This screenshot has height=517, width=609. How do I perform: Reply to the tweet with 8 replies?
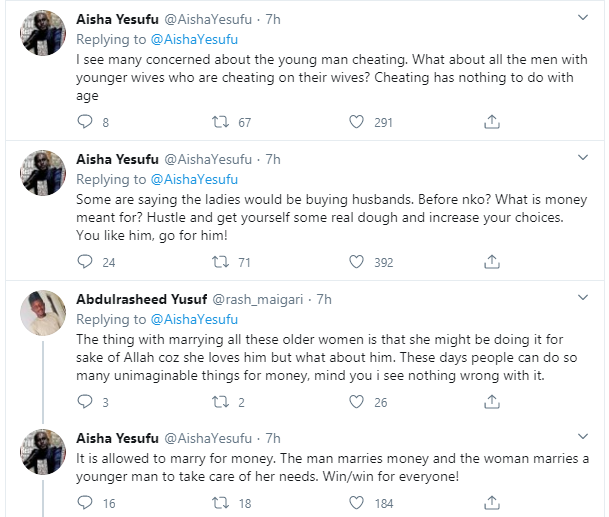pyautogui.click(x=86, y=122)
